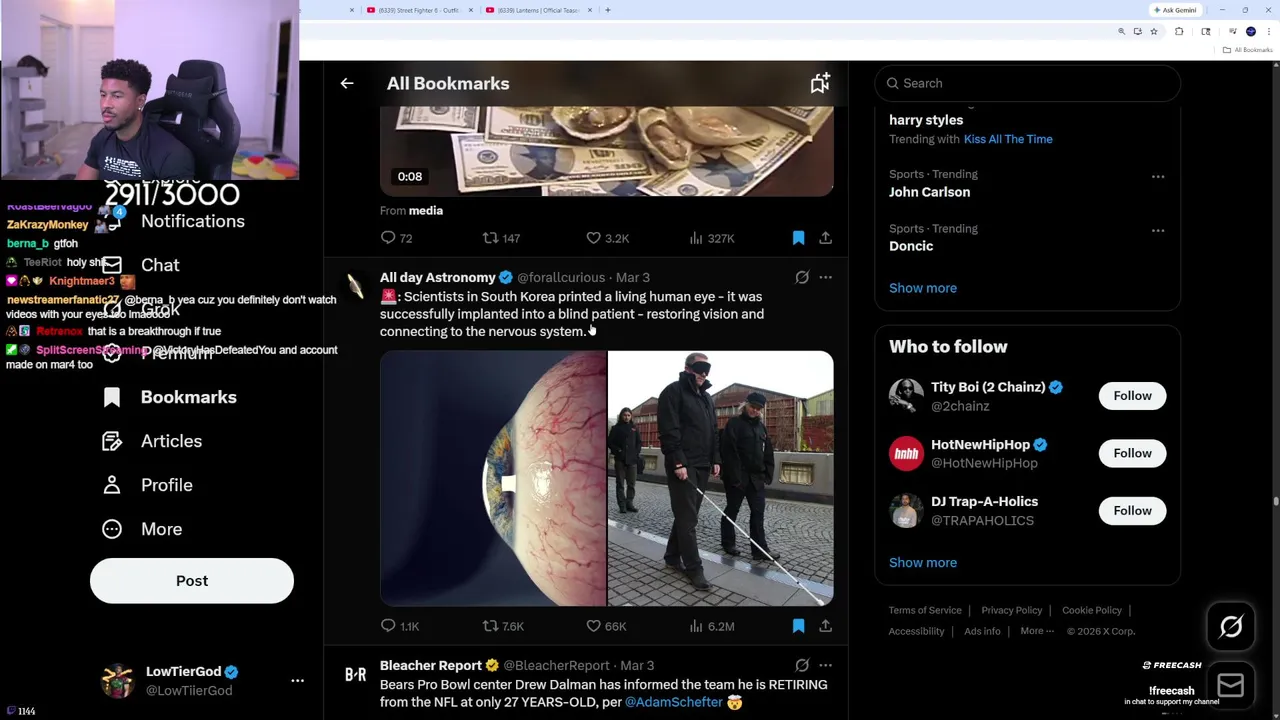Open the Articles icon in sidebar
The height and width of the screenshot is (720, 1280).
tap(112, 441)
